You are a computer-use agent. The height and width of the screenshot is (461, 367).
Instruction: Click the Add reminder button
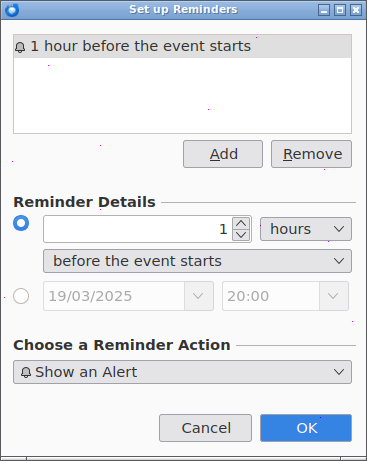click(223, 154)
